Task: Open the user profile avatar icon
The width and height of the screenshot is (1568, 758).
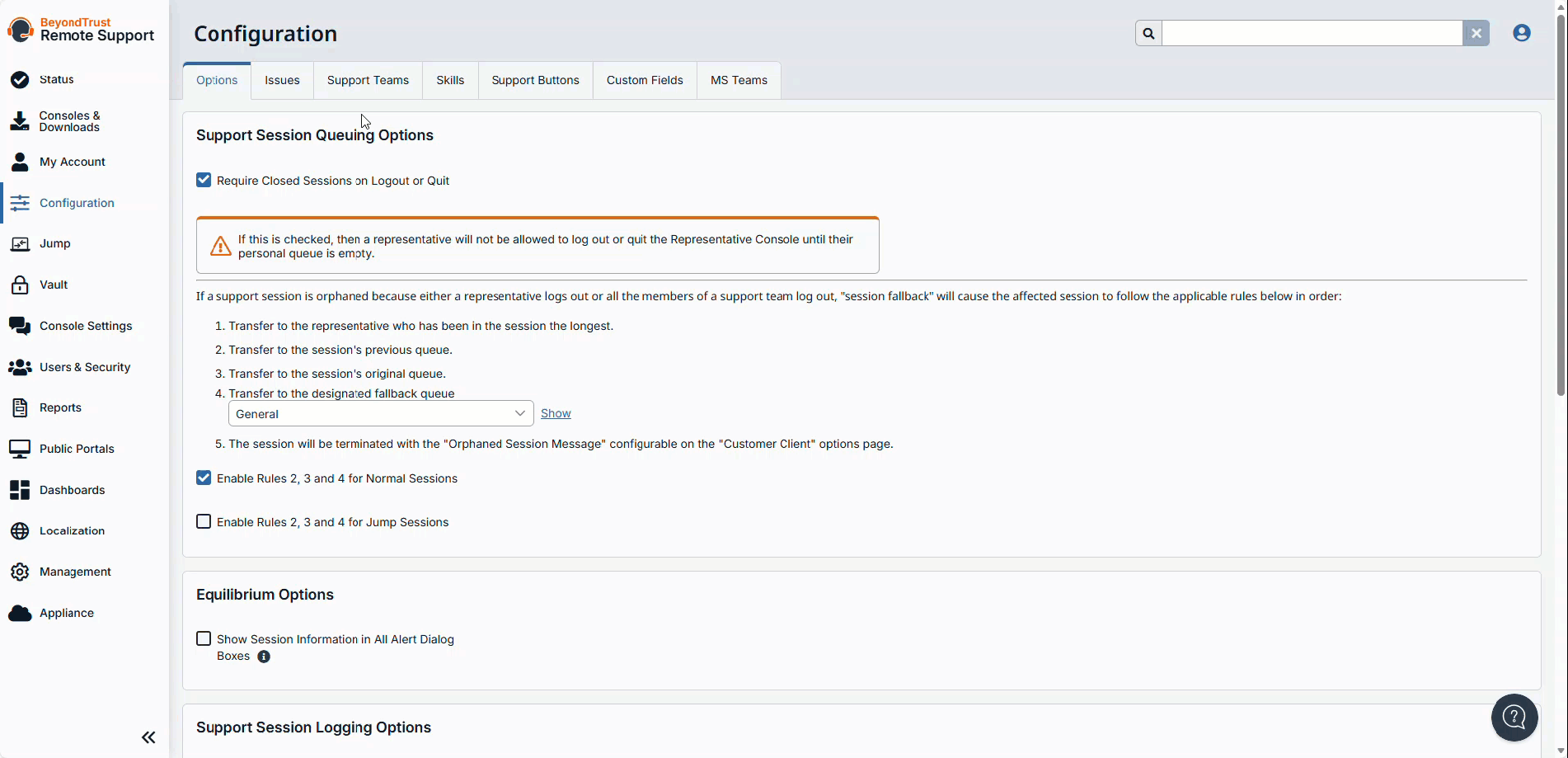Action: coord(1522,33)
